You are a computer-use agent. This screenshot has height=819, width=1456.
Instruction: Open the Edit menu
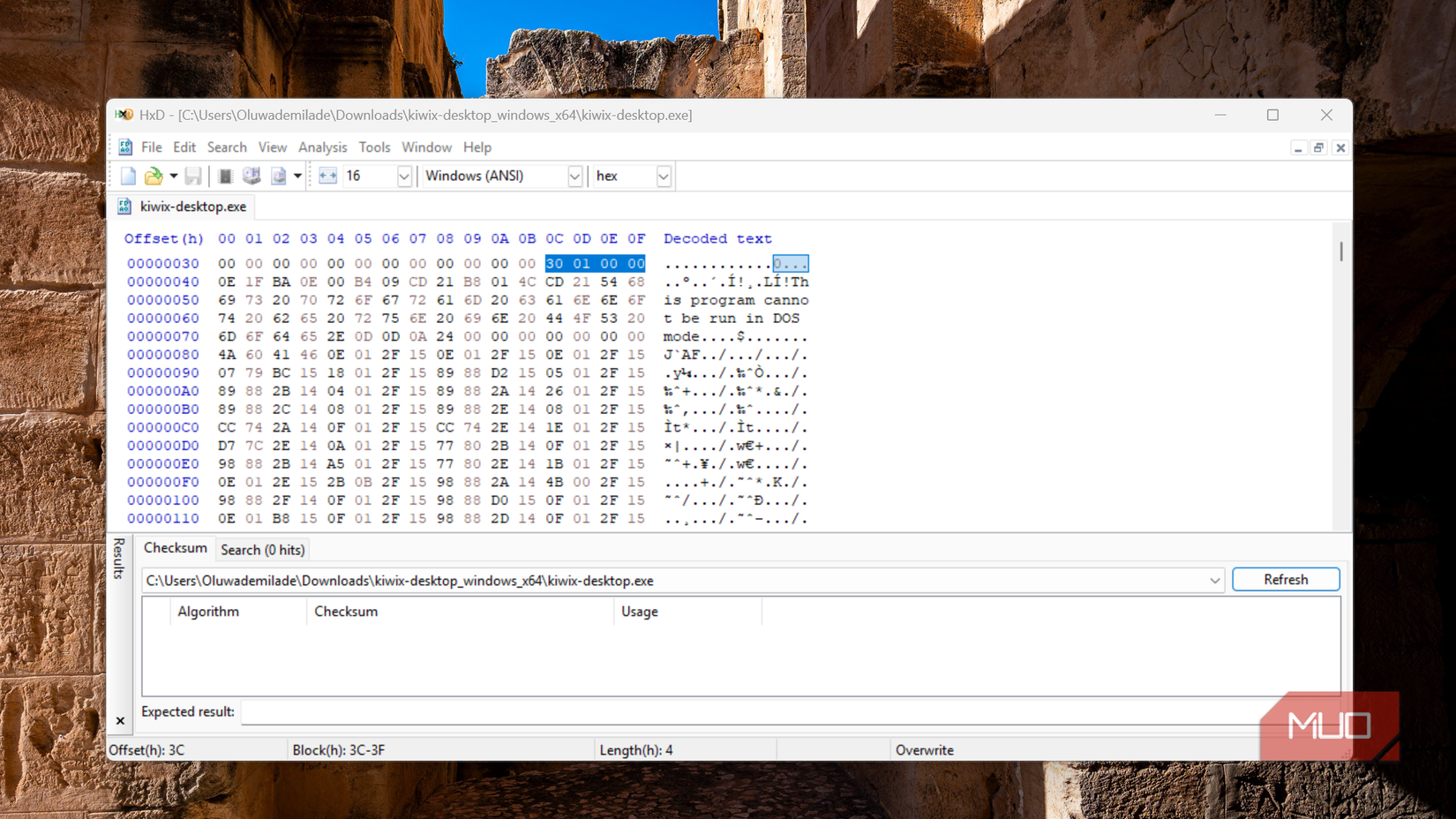point(184,147)
